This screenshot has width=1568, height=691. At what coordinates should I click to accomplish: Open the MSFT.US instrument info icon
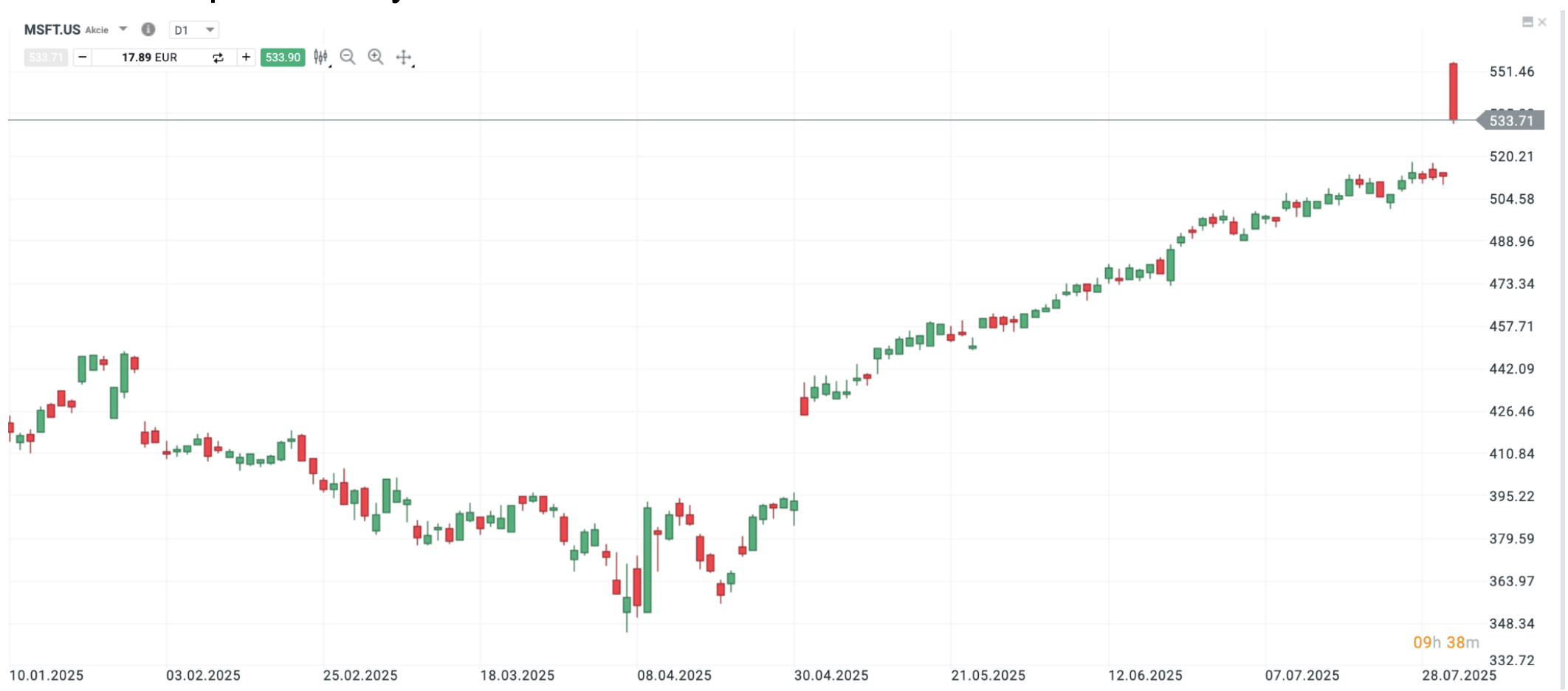click(x=148, y=30)
